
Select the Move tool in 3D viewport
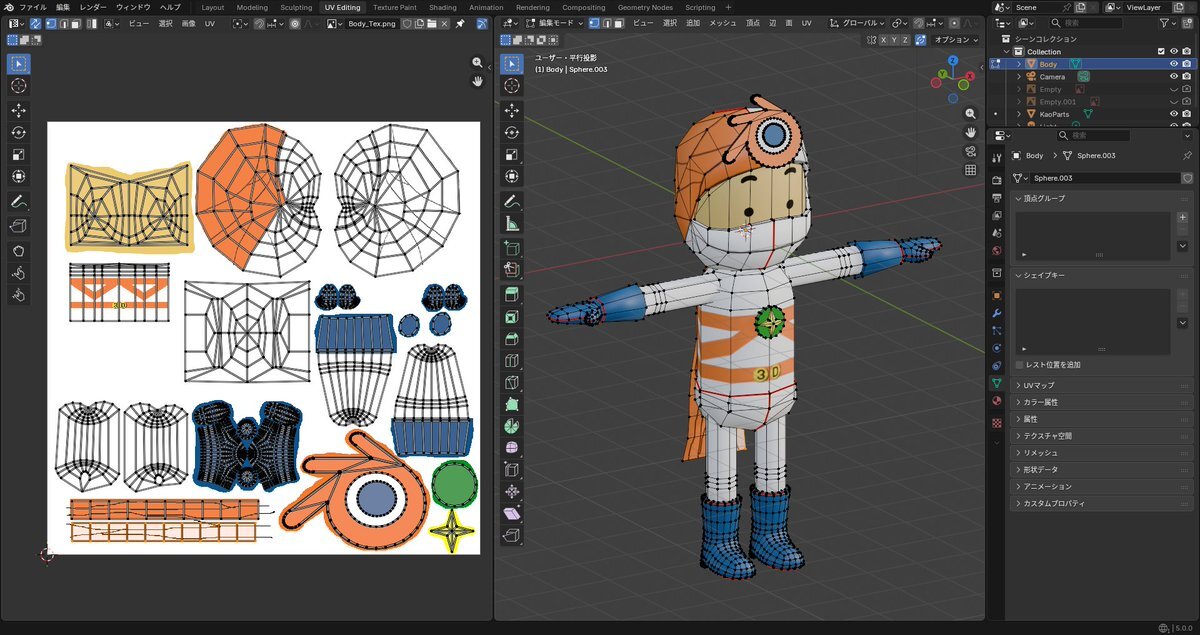click(x=512, y=110)
